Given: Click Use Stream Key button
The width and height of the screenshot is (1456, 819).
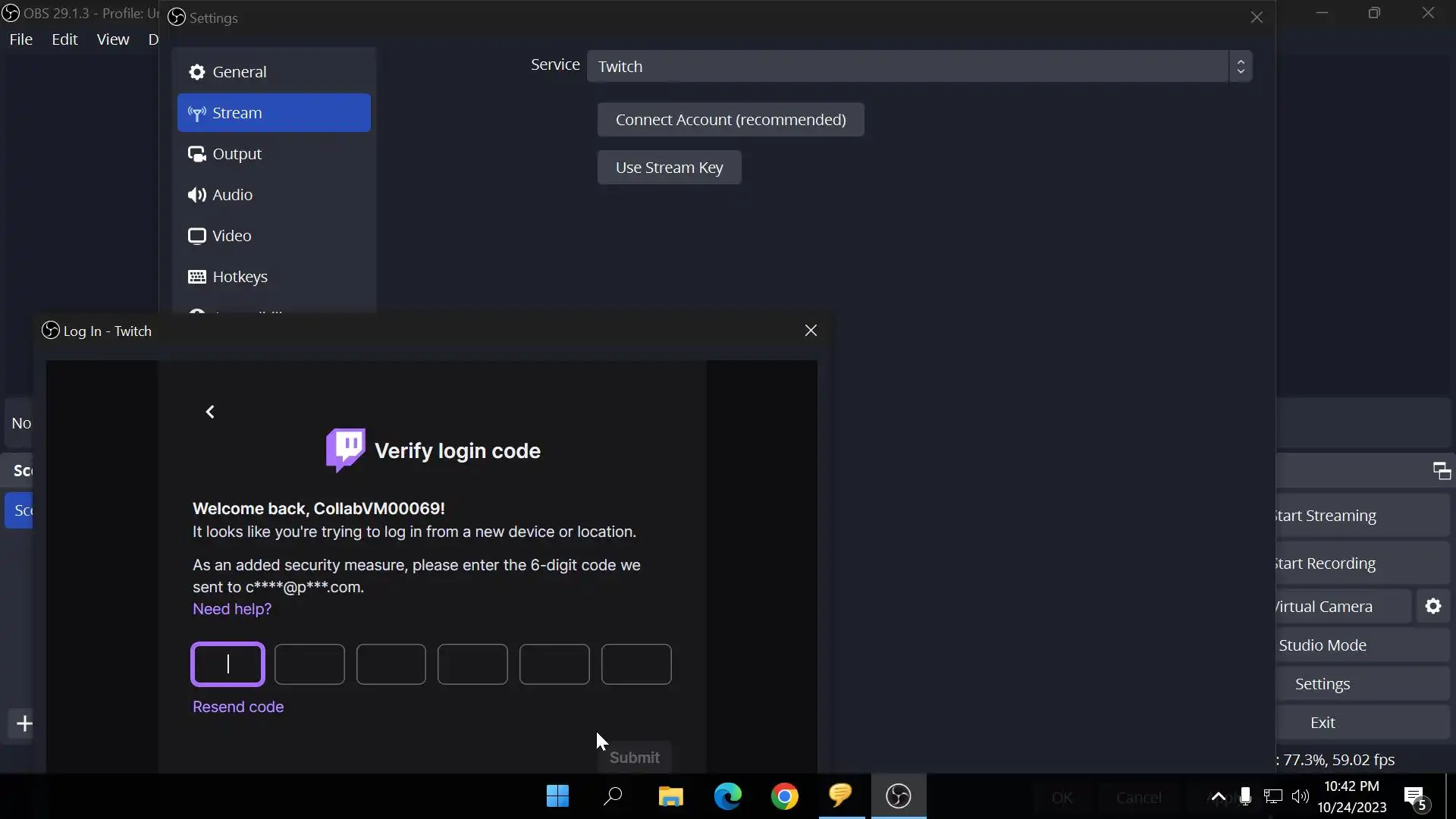Looking at the screenshot, I should coord(669,168).
